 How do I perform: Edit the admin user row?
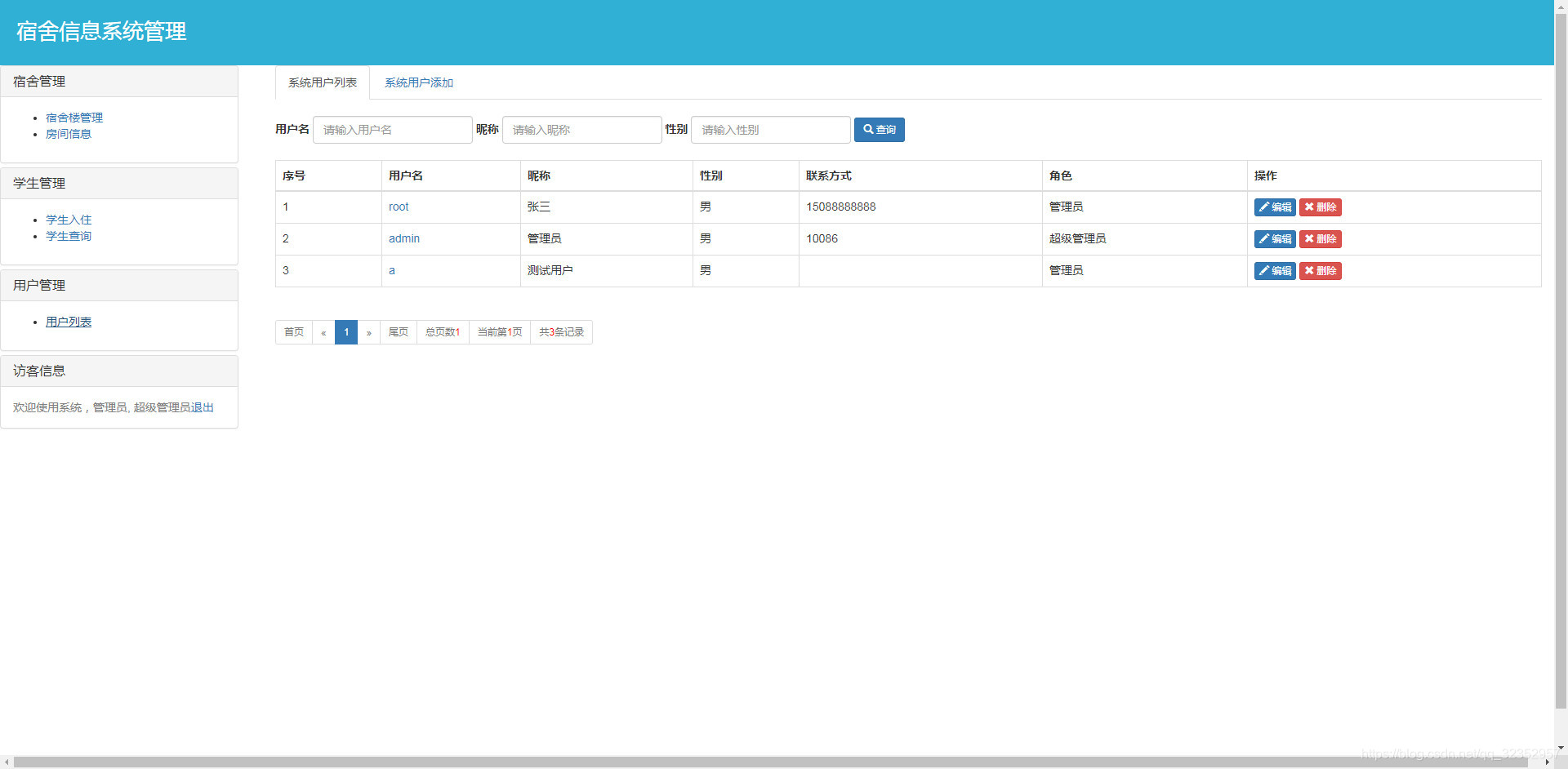point(1275,239)
